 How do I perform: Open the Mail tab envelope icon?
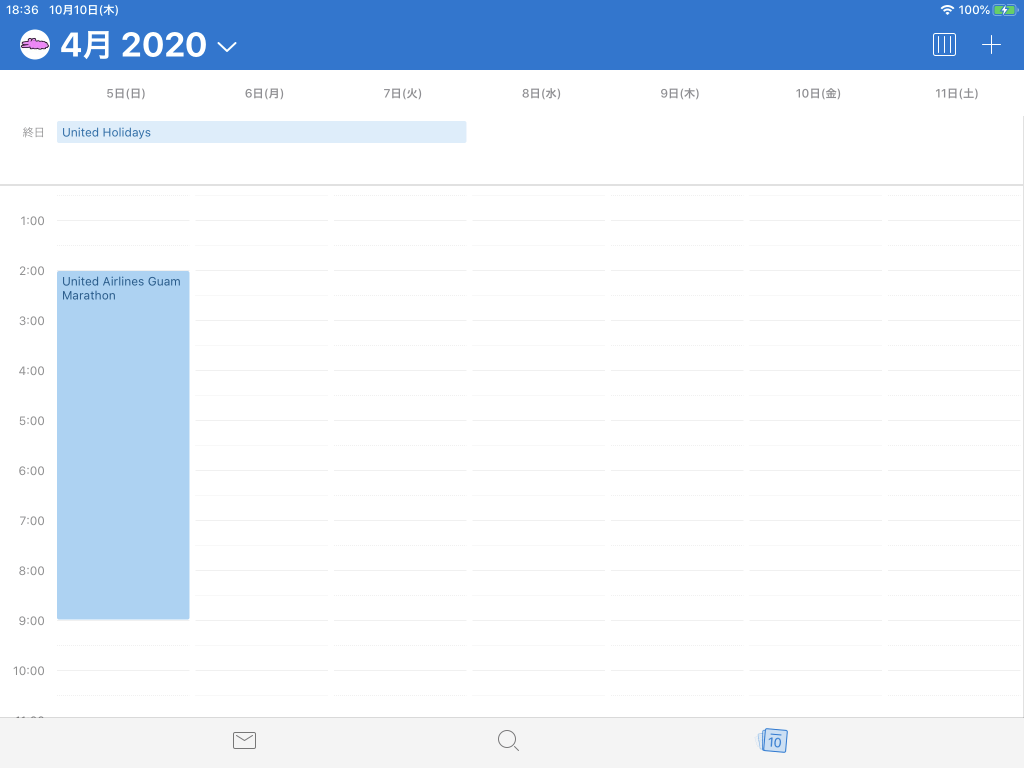click(x=244, y=740)
